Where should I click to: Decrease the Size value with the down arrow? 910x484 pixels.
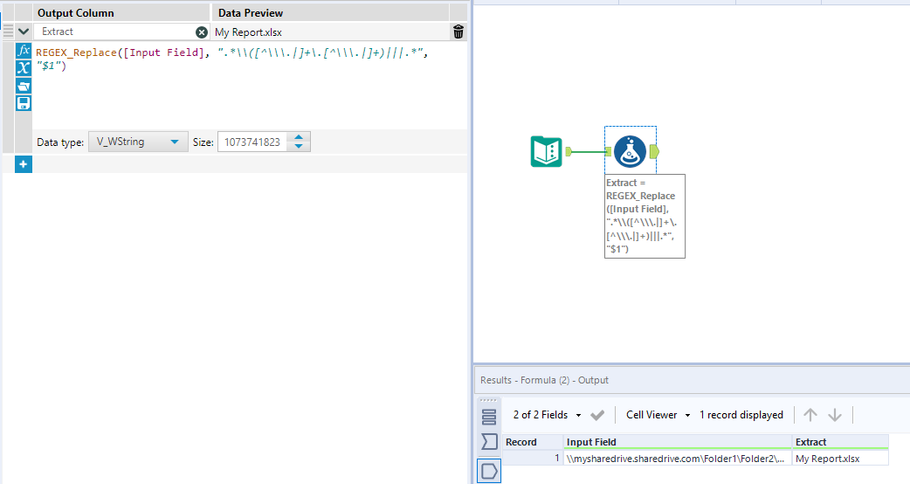(x=299, y=146)
